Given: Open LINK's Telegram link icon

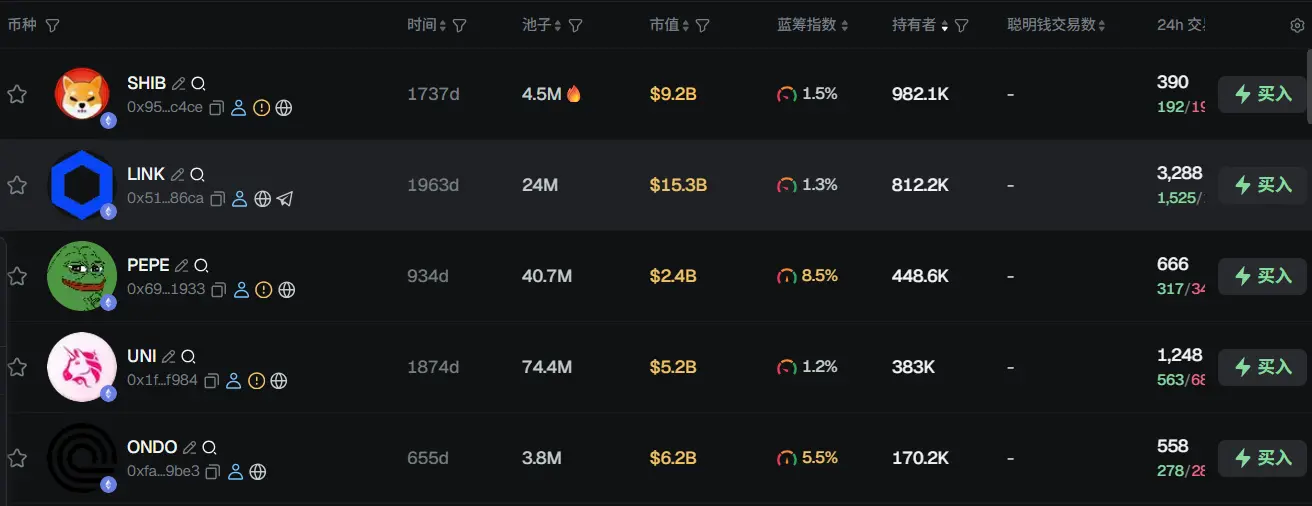Looking at the screenshot, I should tap(285, 199).
